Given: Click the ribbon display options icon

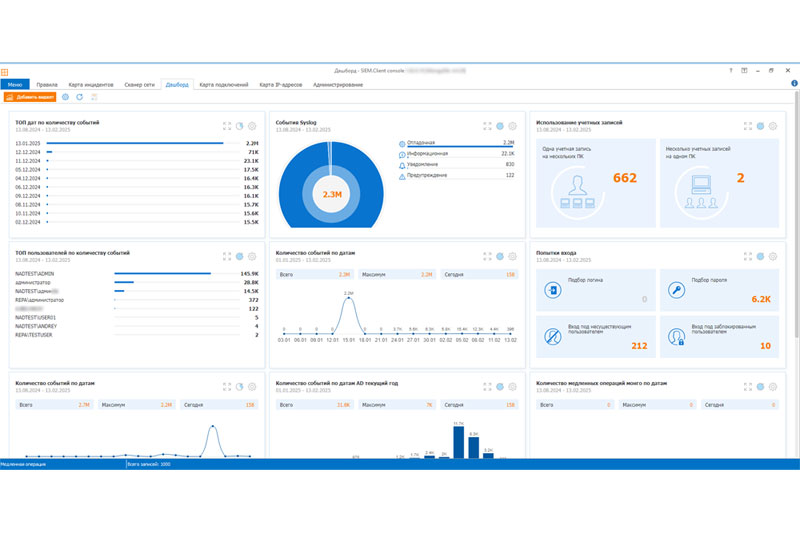Looking at the screenshot, I should [744, 70].
